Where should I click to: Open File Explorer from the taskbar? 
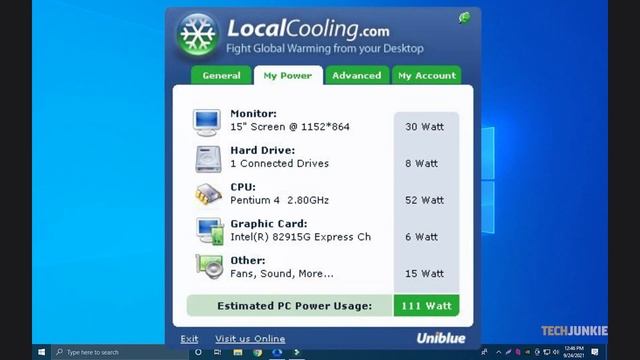(x=238, y=352)
